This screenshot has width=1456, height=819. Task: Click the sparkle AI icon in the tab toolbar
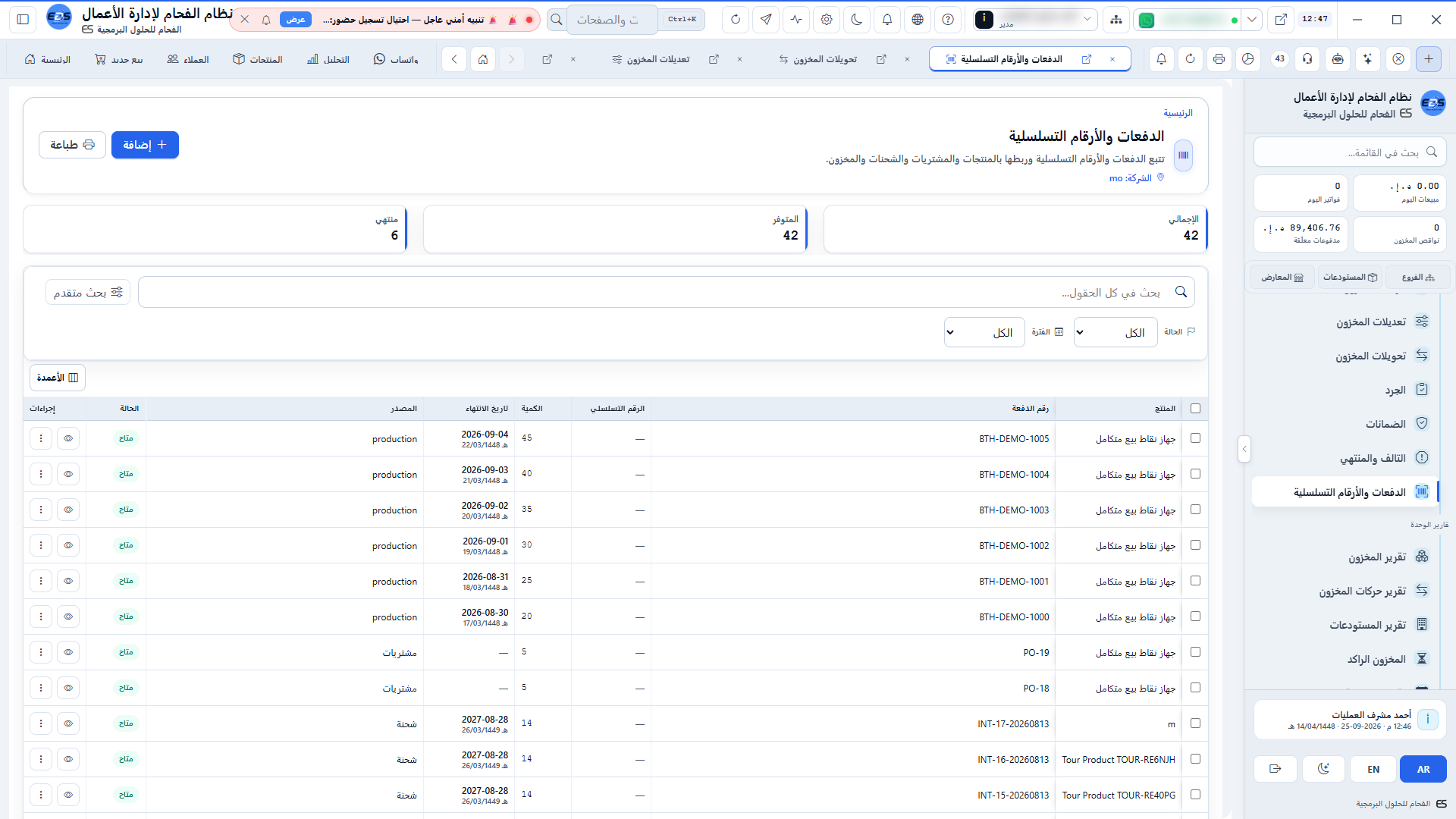click(1367, 59)
